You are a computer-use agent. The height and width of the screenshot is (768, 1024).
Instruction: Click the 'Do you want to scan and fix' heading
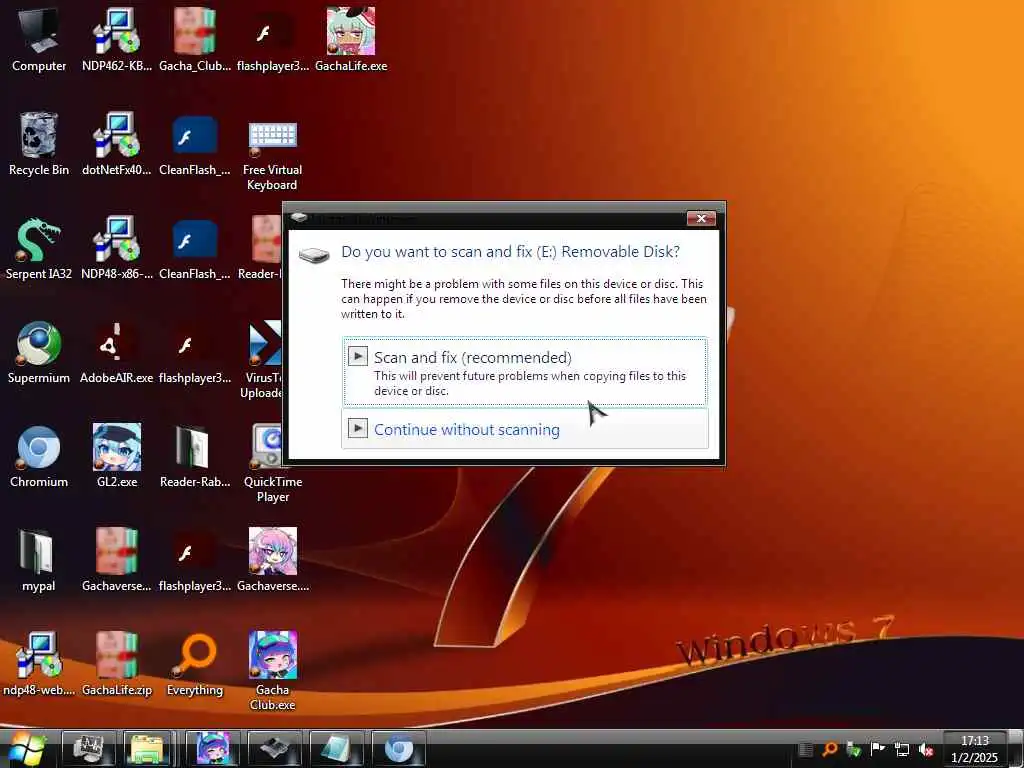coord(510,251)
